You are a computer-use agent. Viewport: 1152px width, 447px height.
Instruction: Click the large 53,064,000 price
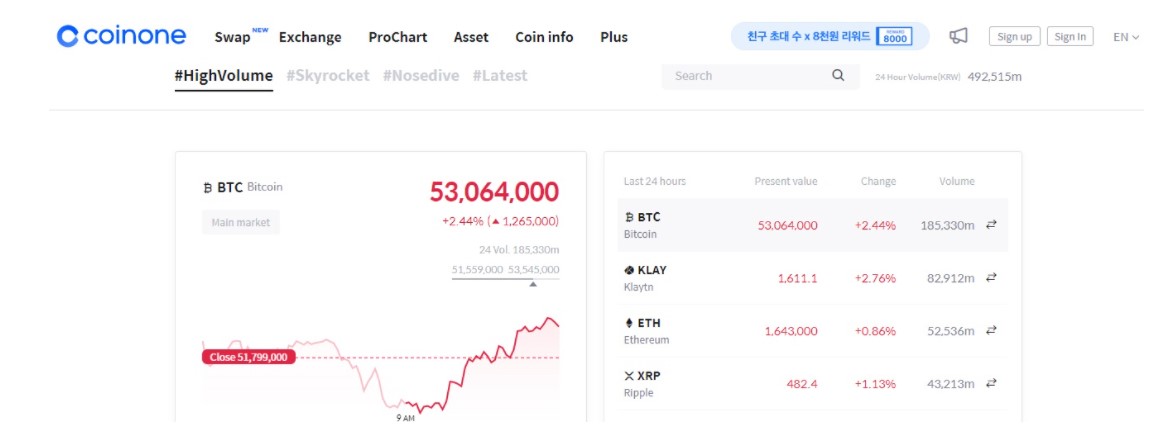(494, 192)
